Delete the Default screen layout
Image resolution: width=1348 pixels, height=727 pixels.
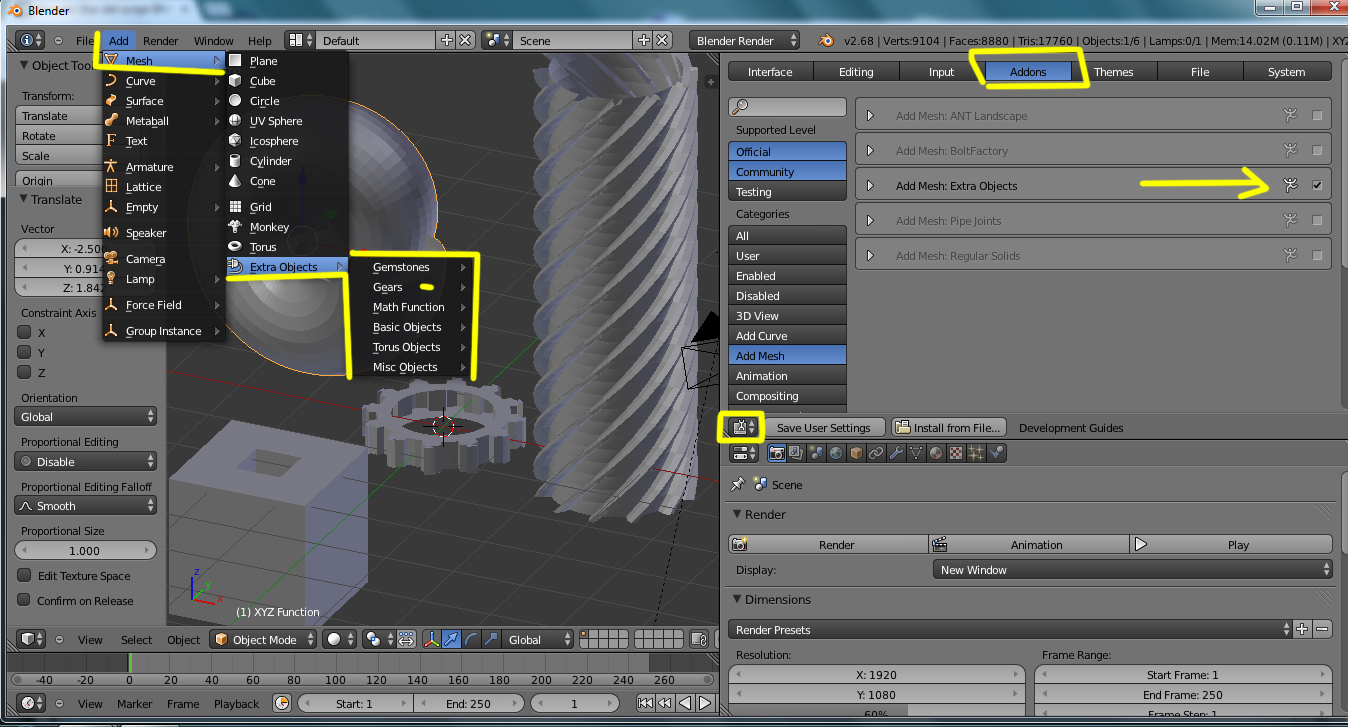pyautogui.click(x=466, y=41)
